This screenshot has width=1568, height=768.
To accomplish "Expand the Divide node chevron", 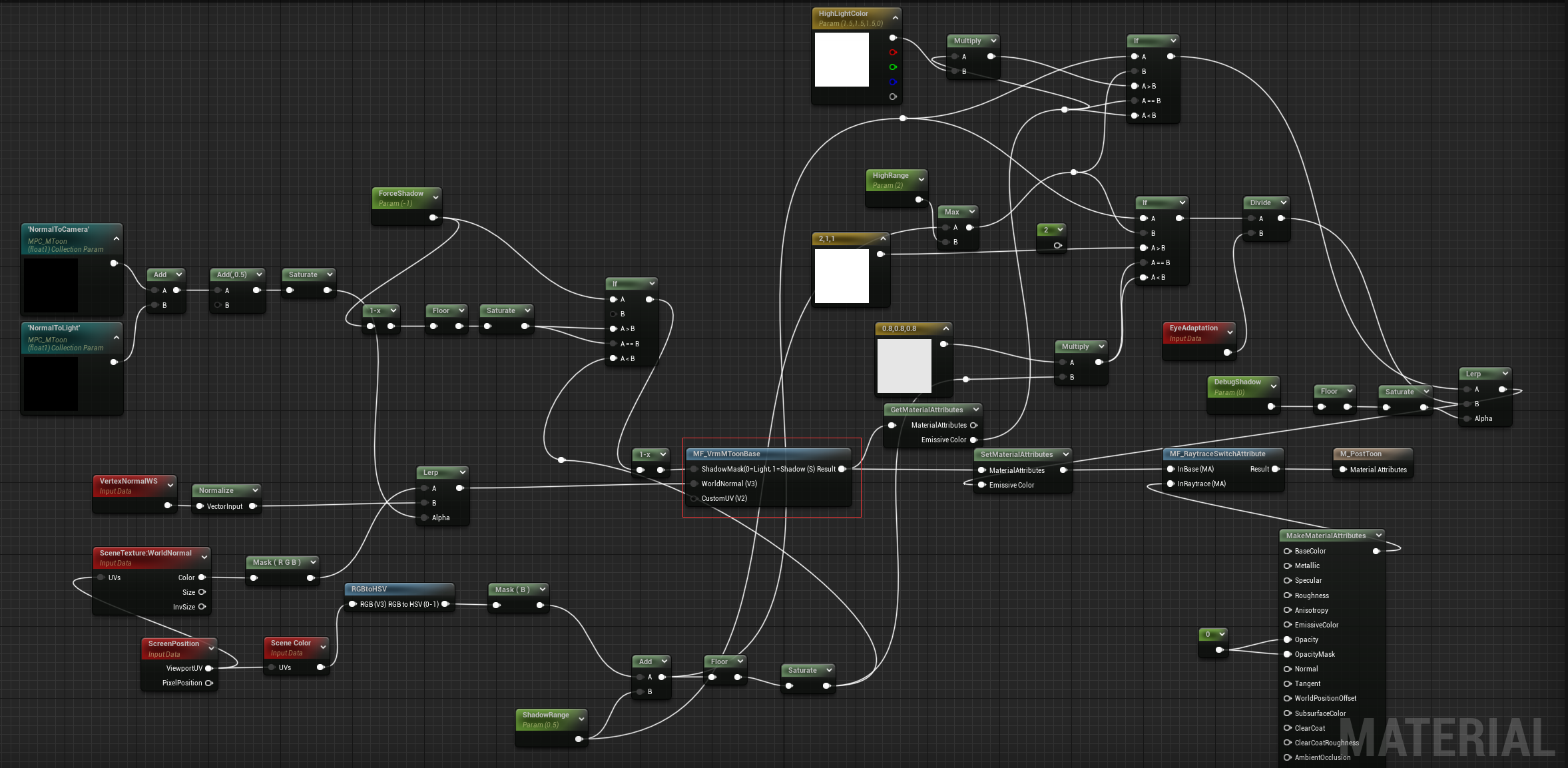I will [x=1283, y=202].
